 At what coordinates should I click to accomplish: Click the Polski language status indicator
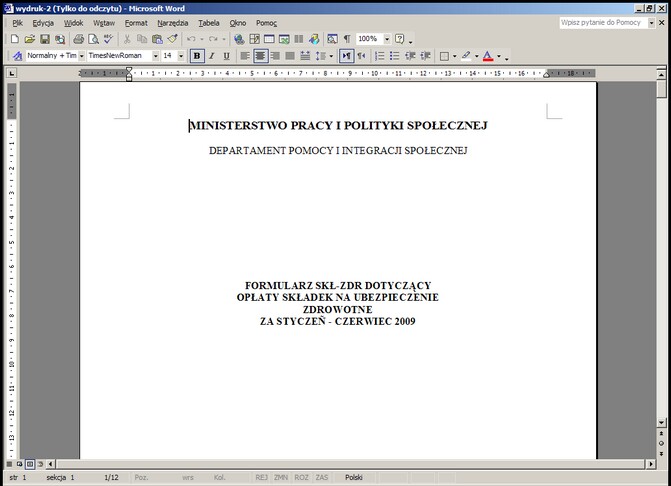click(x=354, y=478)
